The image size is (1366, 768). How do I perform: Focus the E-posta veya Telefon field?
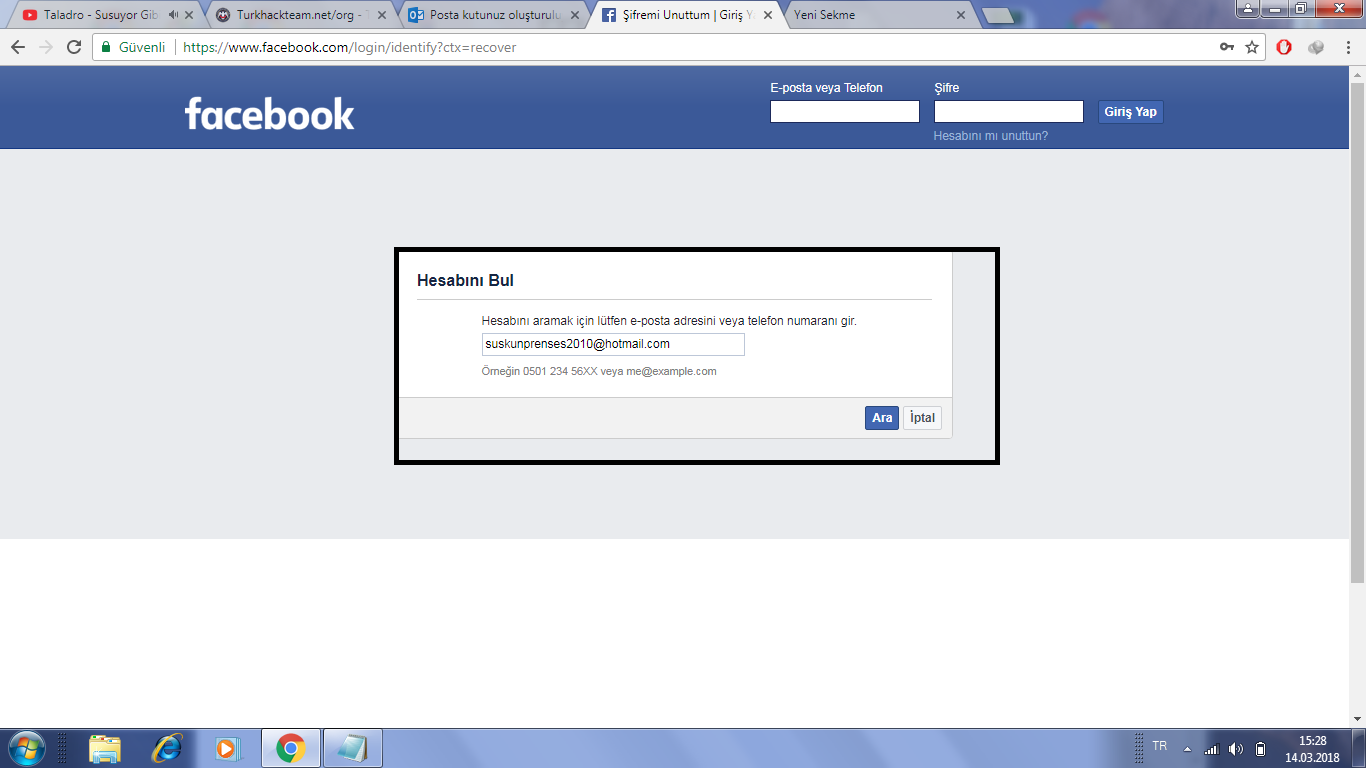coord(845,112)
